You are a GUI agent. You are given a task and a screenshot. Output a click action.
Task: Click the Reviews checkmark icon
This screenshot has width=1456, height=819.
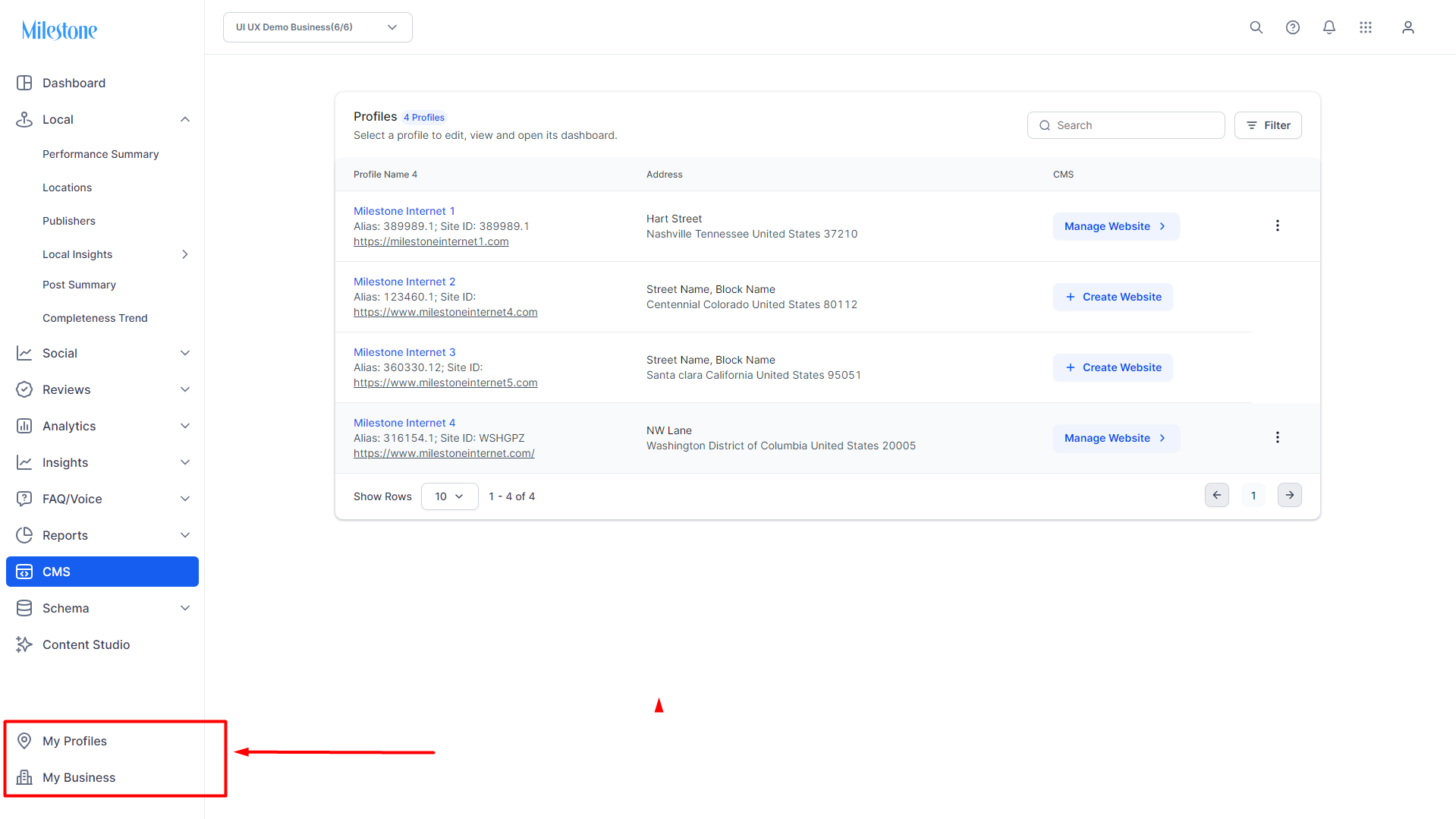[24, 389]
